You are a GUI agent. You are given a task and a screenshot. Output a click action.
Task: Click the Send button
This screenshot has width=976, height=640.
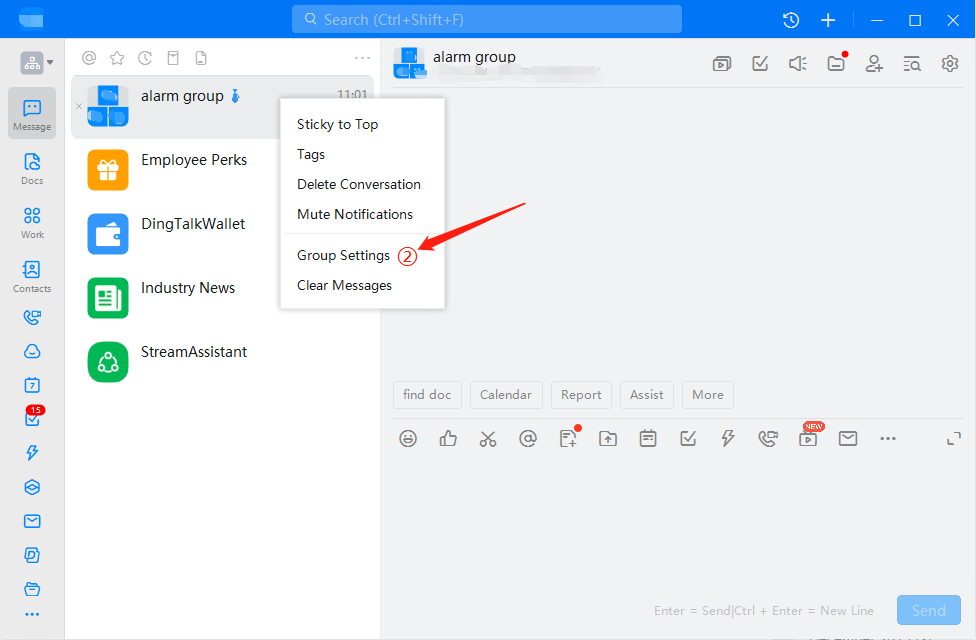[x=928, y=610]
